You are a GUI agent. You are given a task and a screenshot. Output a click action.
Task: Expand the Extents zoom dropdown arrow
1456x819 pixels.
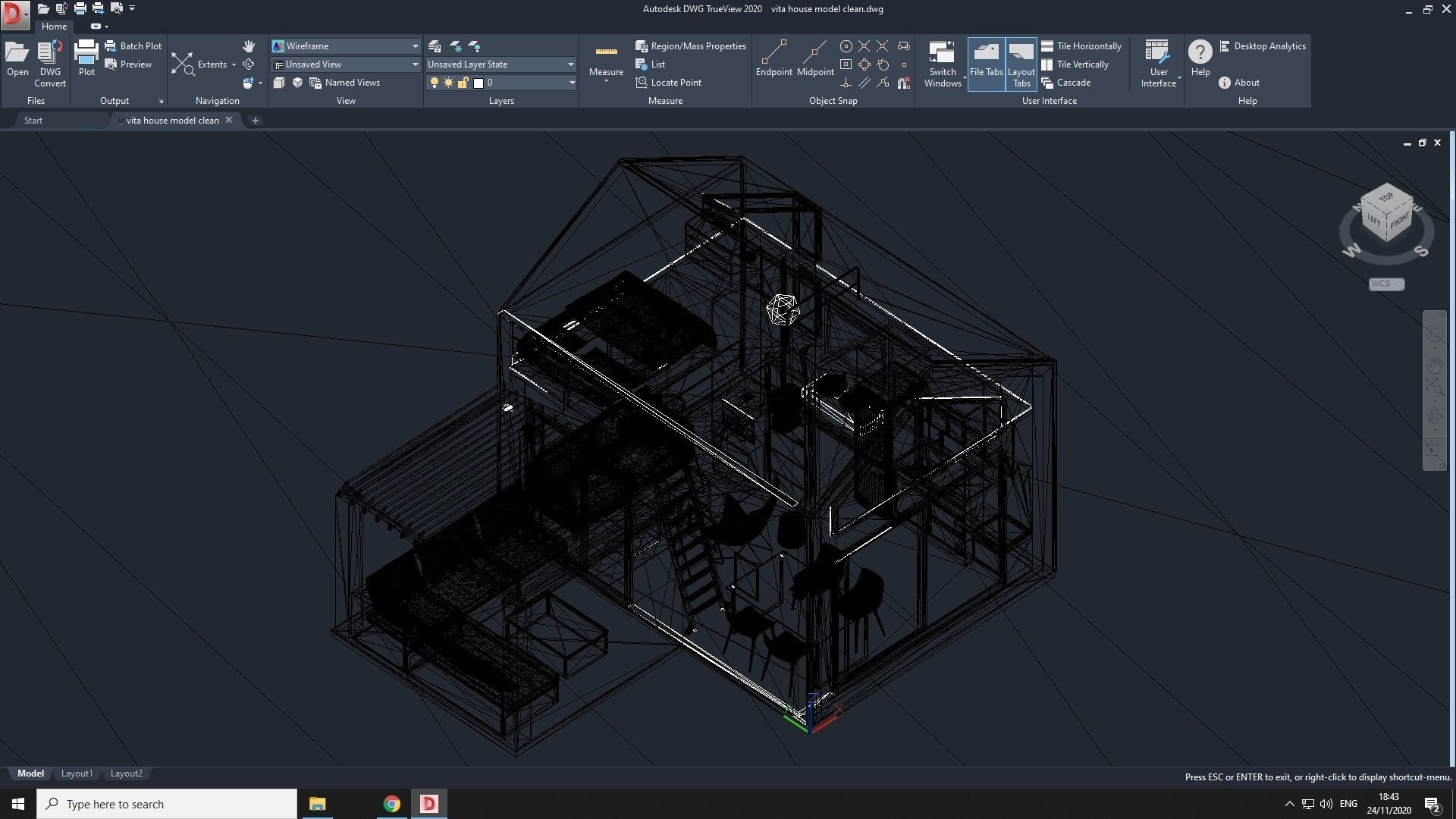pyautogui.click(x=234, y=64)
